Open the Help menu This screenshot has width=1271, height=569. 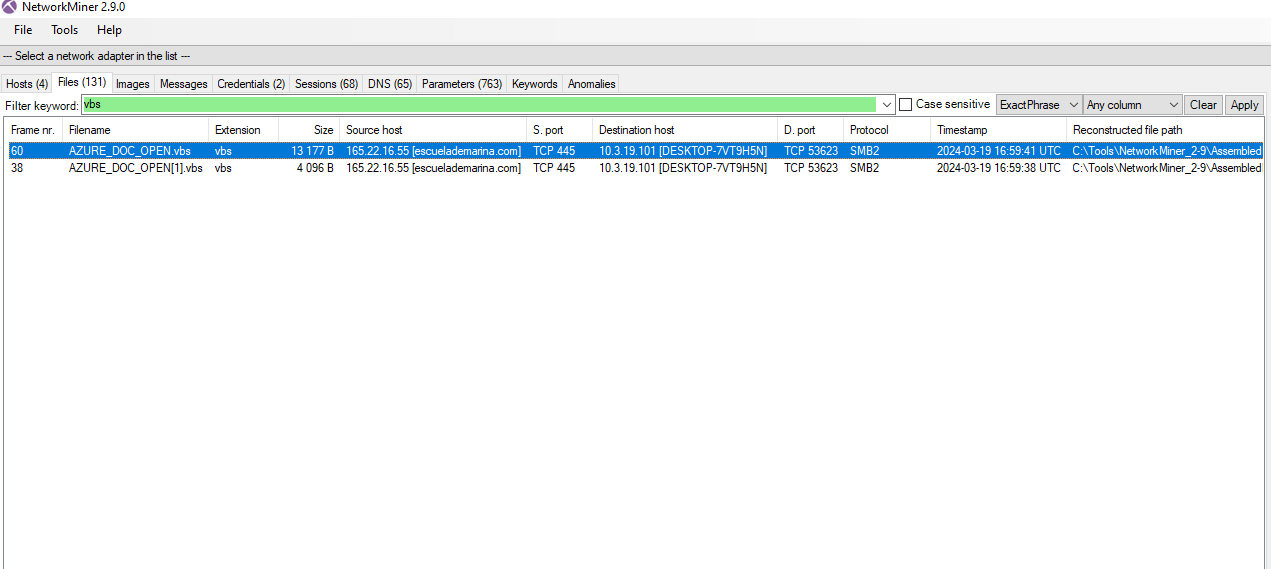(109, 30)
